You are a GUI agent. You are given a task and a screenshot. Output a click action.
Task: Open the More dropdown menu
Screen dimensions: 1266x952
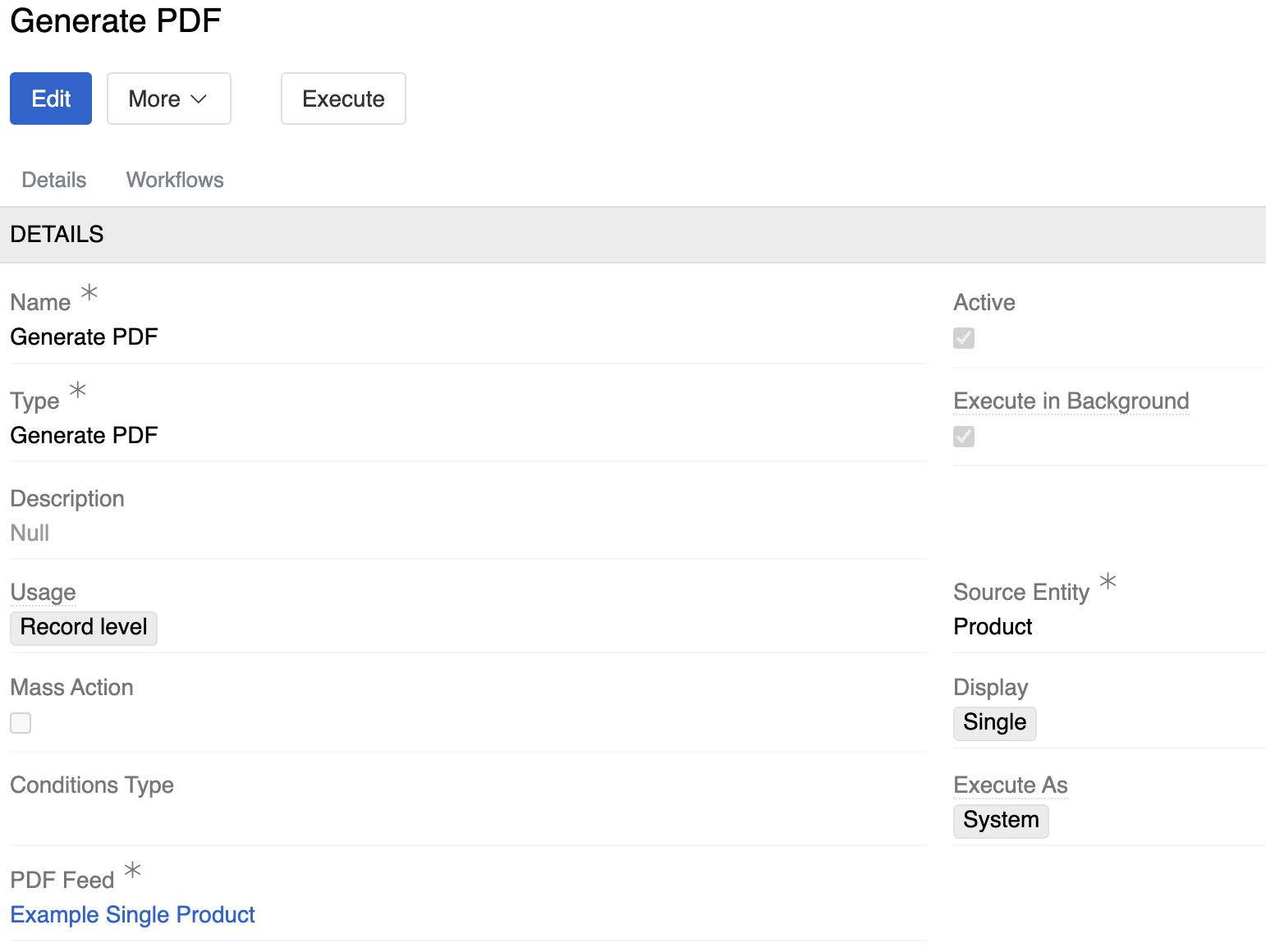pyautogui.click(x=168, y=98)
